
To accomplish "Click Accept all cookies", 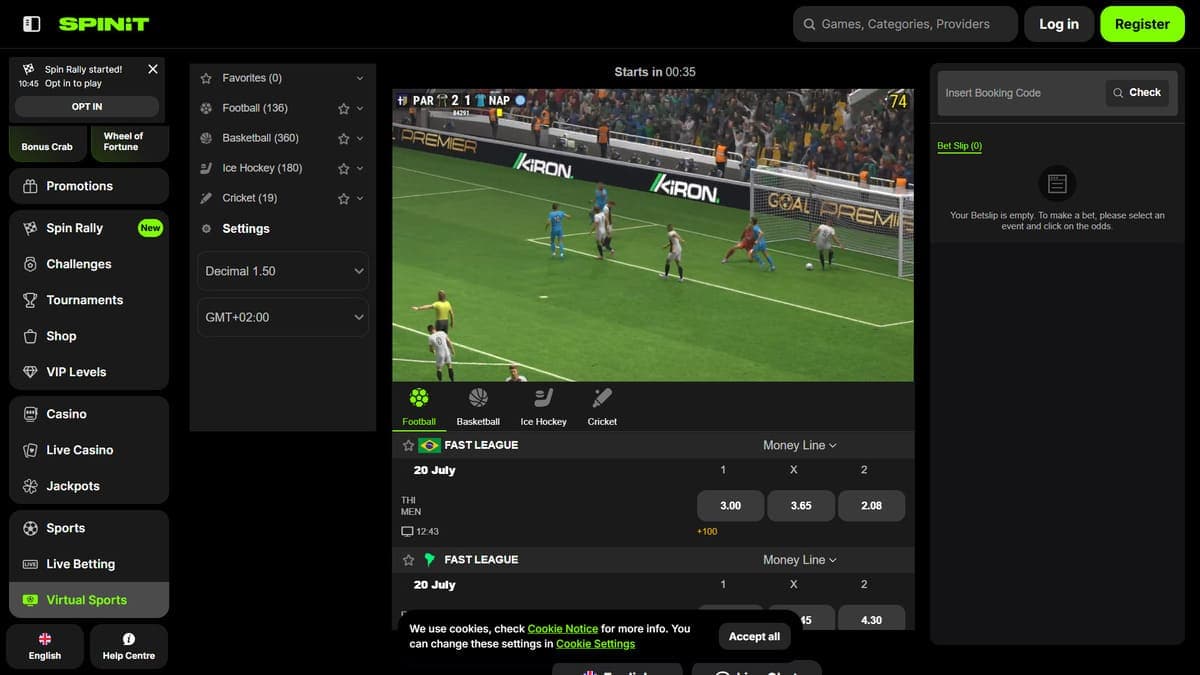I will pyautogui.click(x=754, y=637).
